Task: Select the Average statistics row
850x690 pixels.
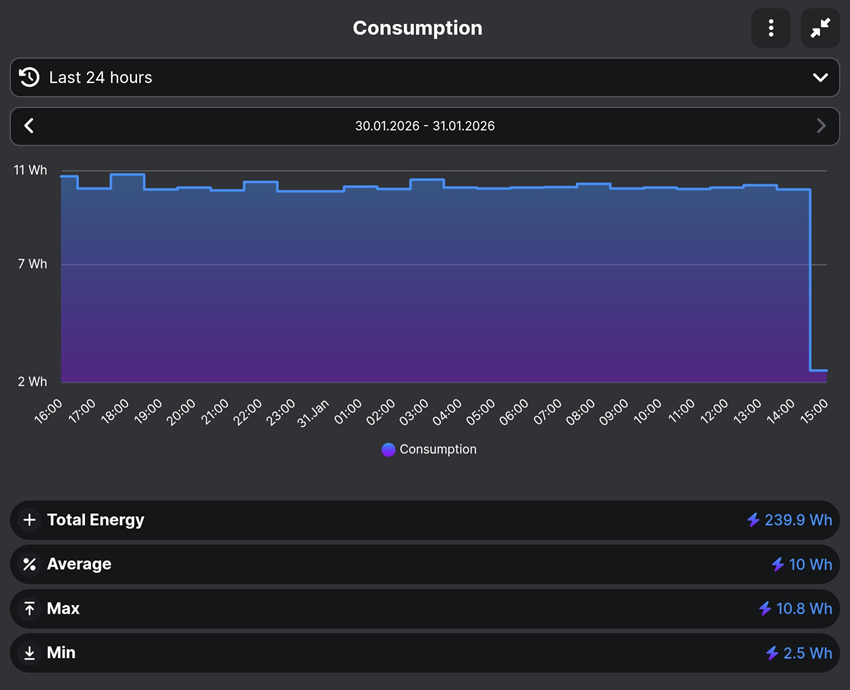Action: (x=425, y=564)
